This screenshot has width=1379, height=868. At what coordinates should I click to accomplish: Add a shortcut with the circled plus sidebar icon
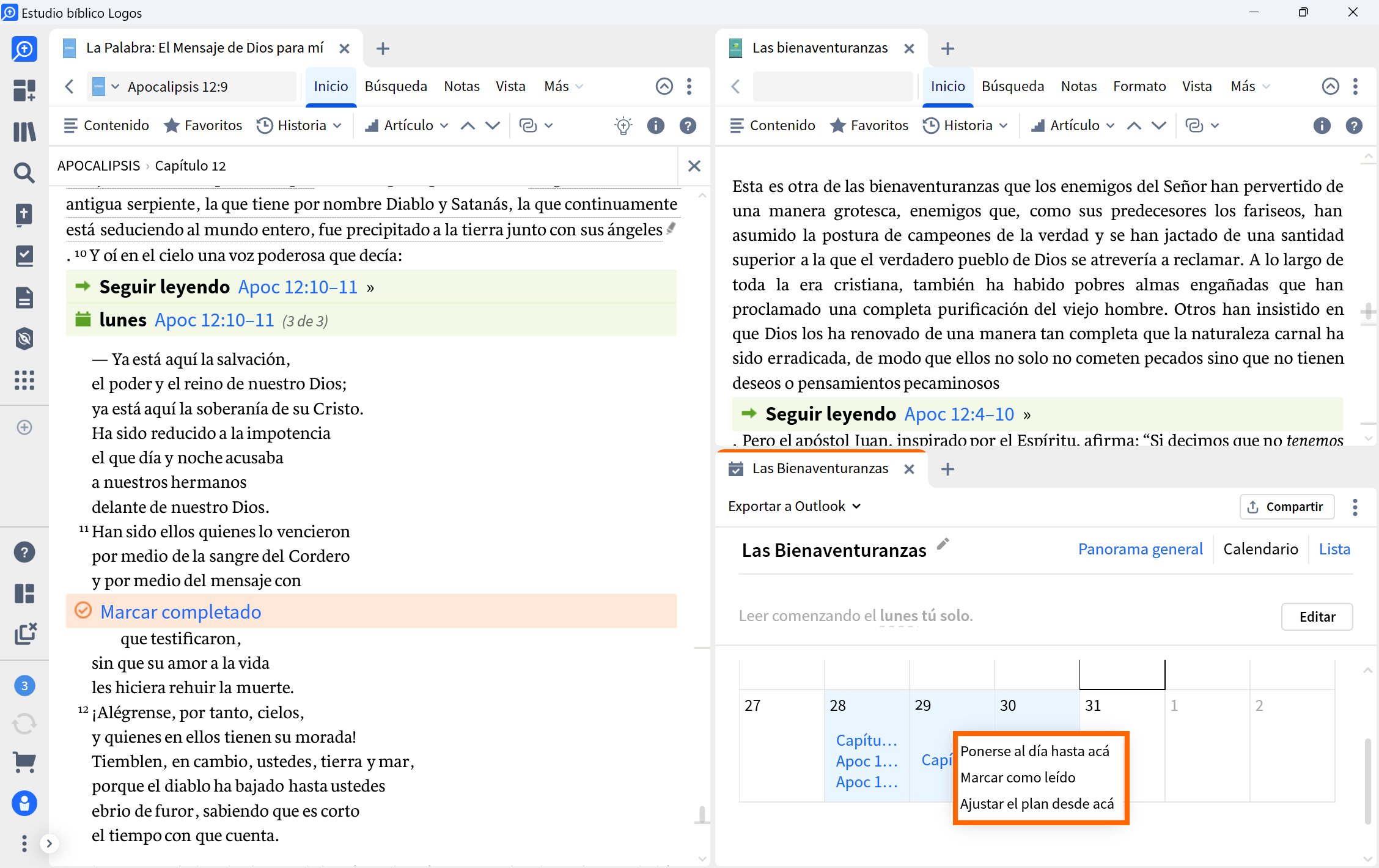point(24,427)
